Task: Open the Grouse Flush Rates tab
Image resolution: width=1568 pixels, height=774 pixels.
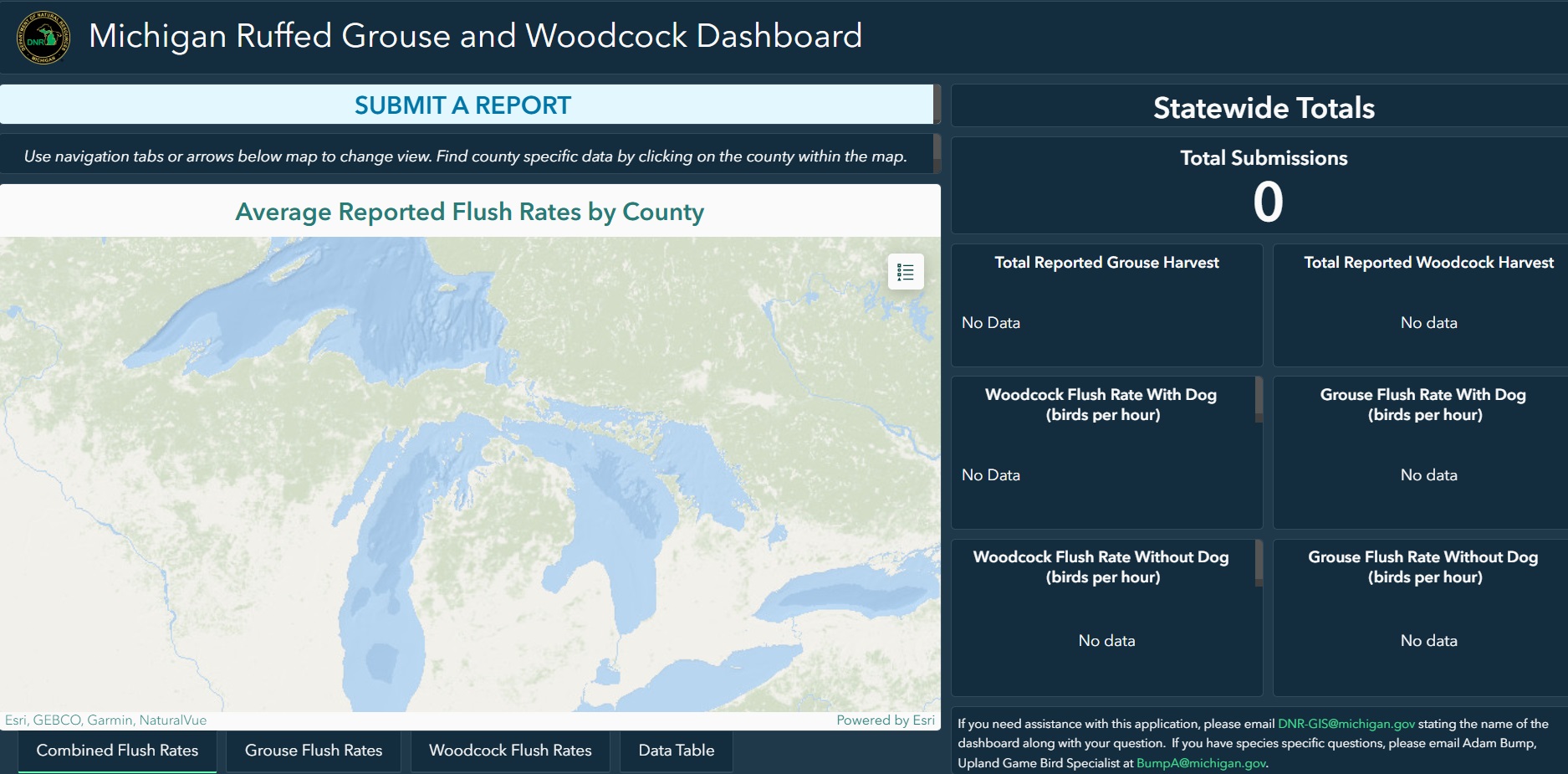Action: pos(314,751)
